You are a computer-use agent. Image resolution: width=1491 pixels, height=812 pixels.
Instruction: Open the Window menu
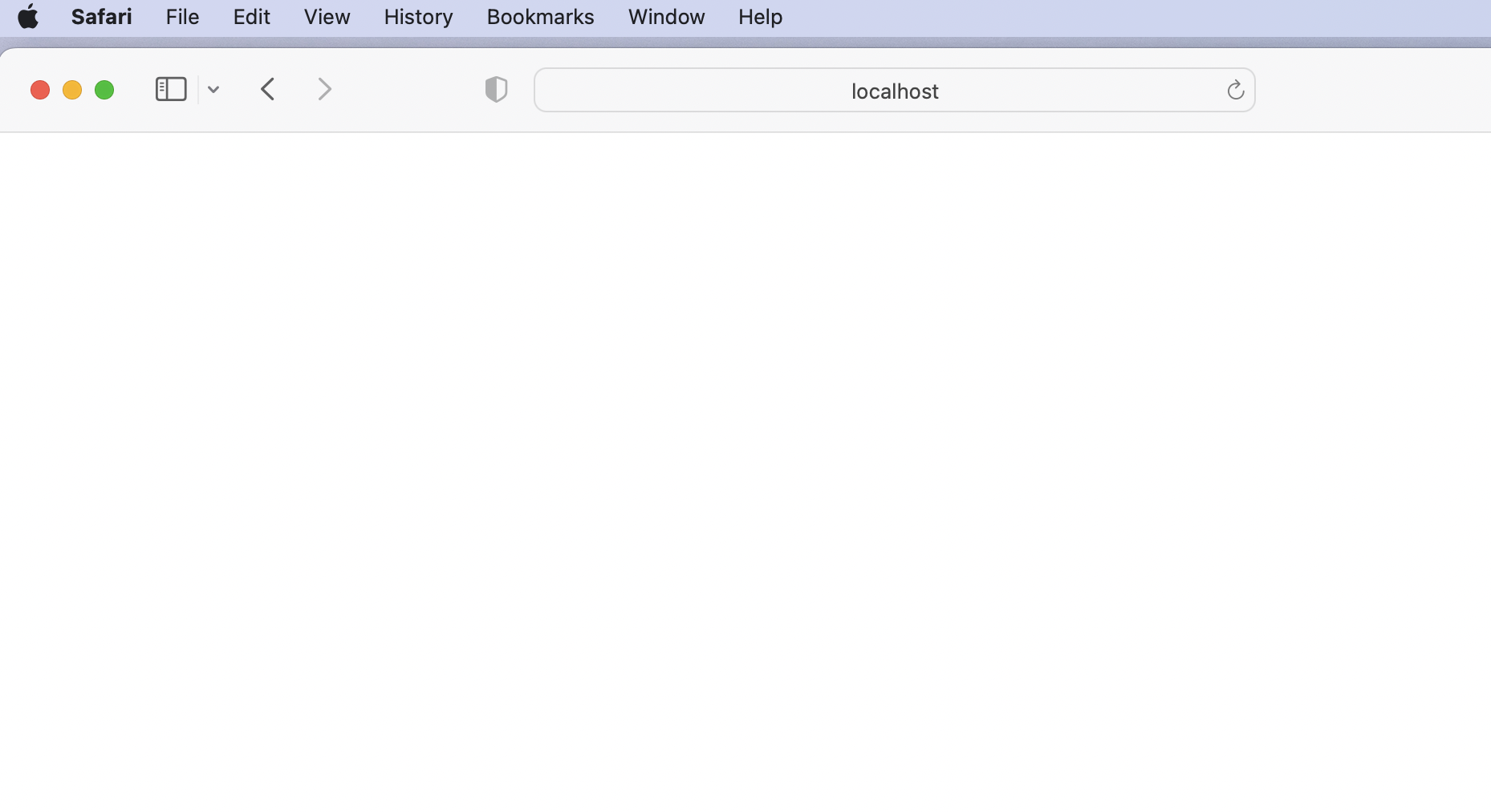(666, 17)
